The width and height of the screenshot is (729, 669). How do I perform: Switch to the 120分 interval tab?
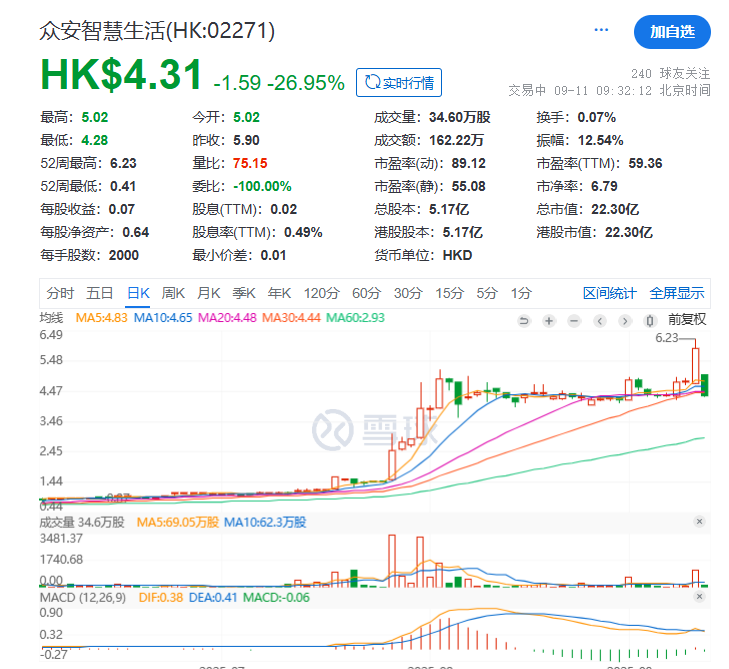click(321, 293)
